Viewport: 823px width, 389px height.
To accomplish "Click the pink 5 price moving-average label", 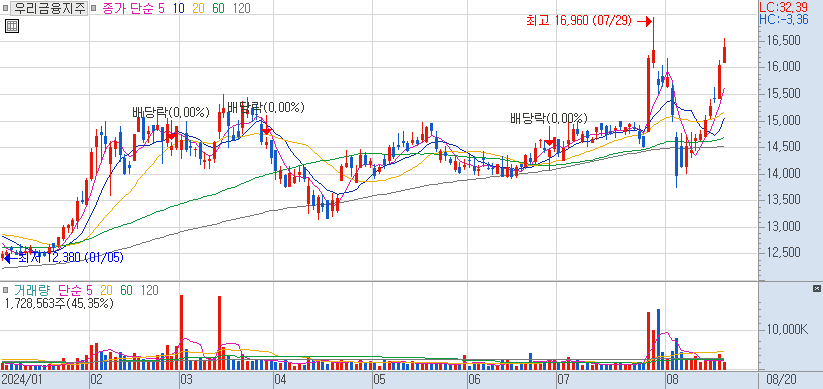I will coord(162,8).
